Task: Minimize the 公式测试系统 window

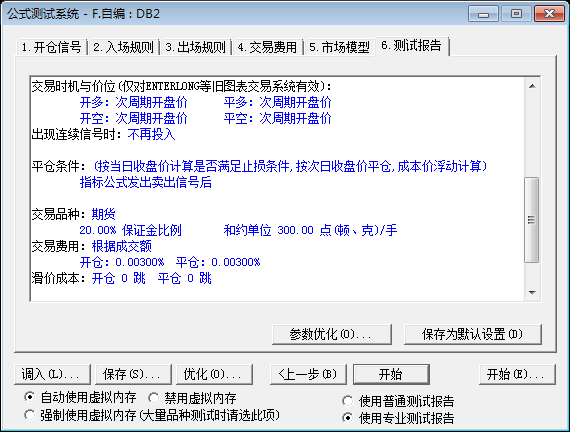Action: pos(483,14)
